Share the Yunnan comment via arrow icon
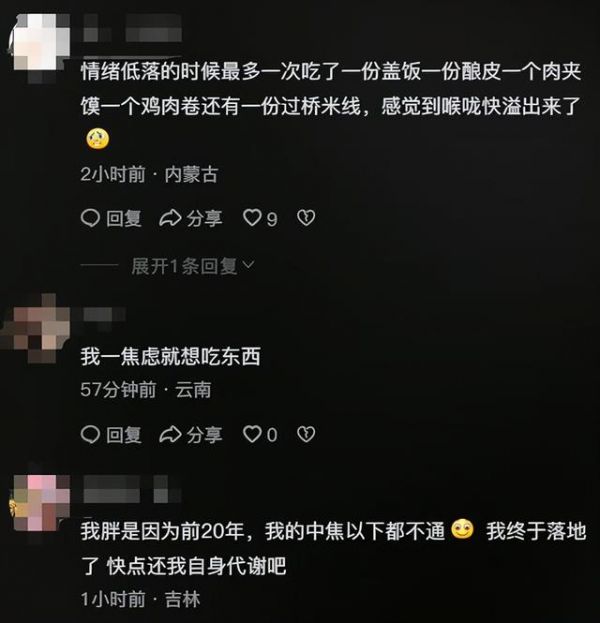Viewport: 600px width, 623px height. pyautogui.click(x=191, y=435)
